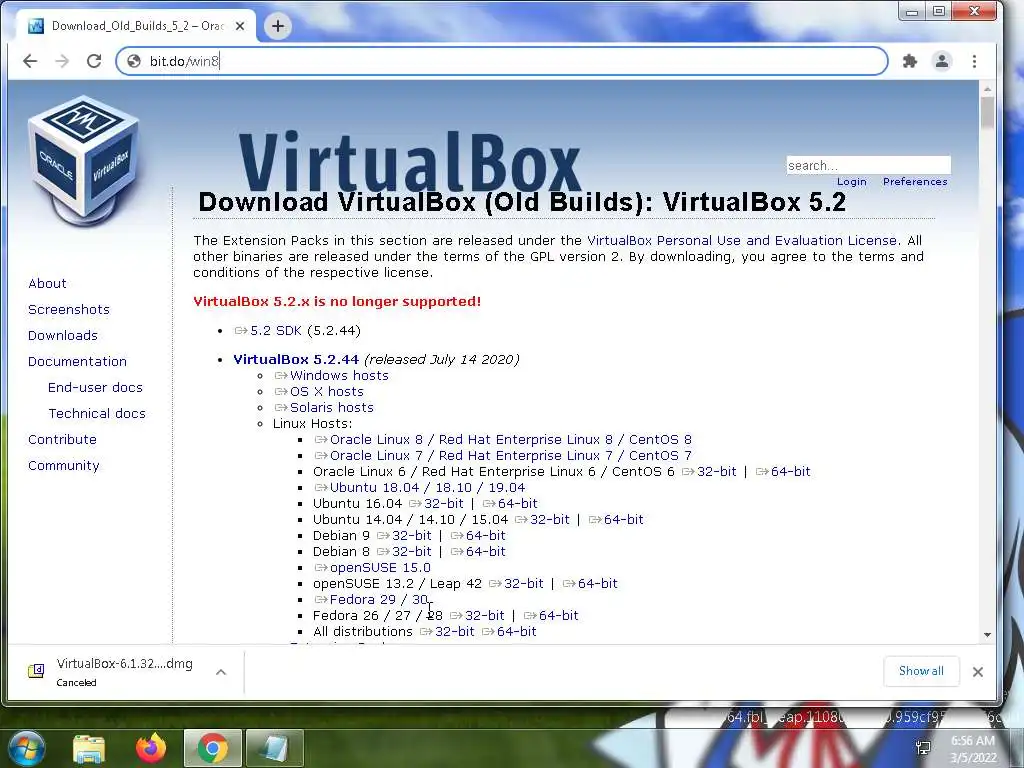Open Screenshots in the sidebar
The width and height of the screenshot is (1024, 768).
tap(69, 310)
